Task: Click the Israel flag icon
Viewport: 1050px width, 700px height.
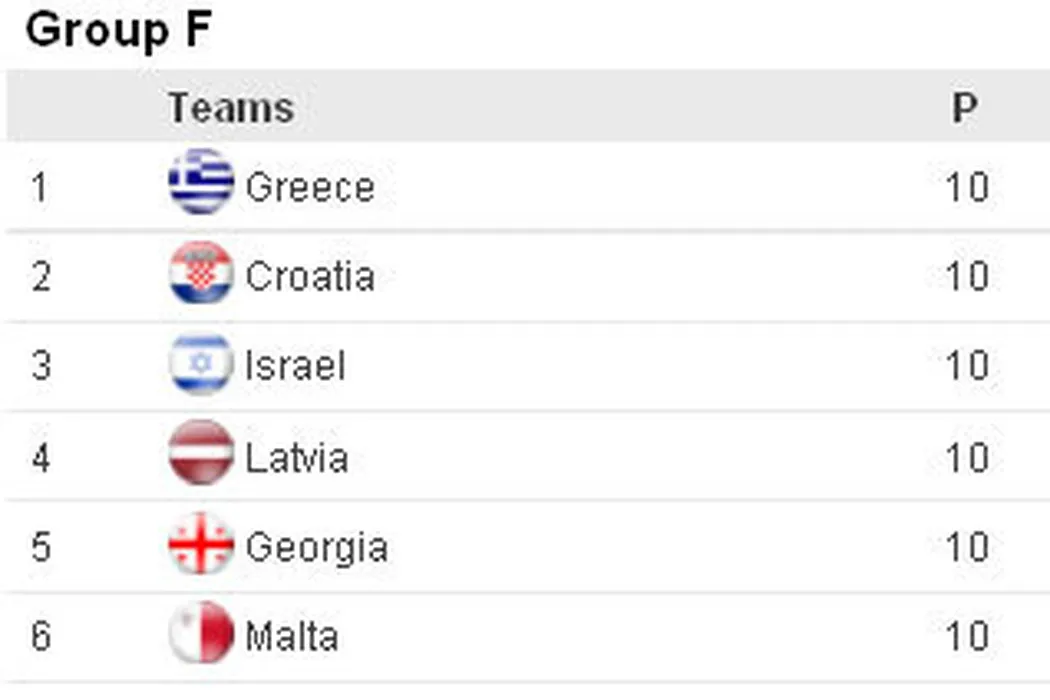Action: [x=201, y=364]
